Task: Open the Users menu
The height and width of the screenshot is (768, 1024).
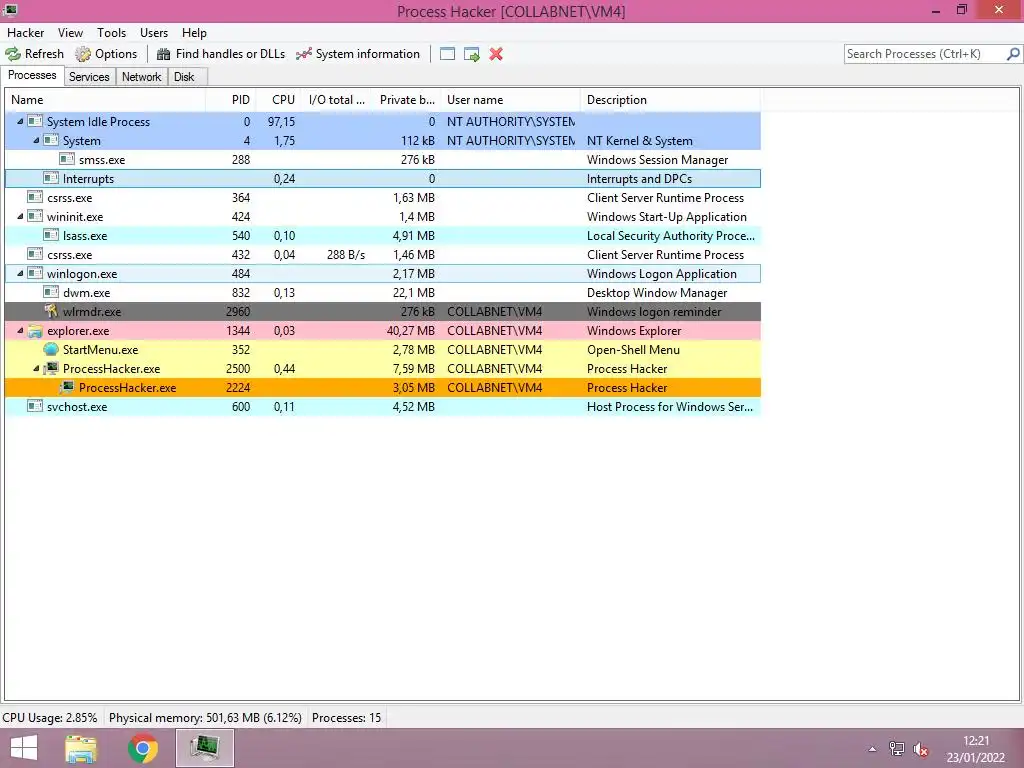Action: tap(154, 33)
